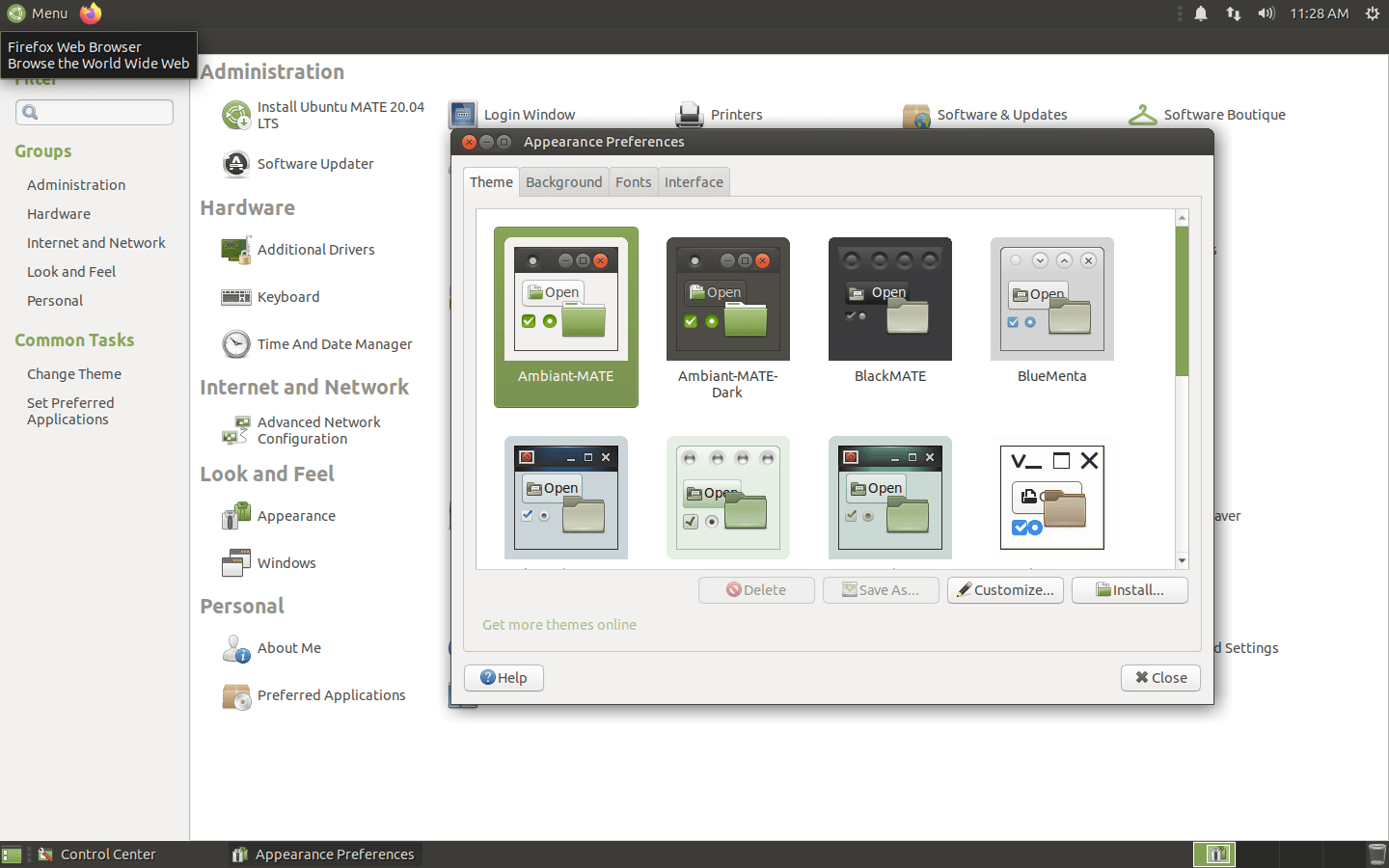This screenshot has height=868, width=1389.
Task: Select Look and Feel group in sidebar
Action: (x=71, y=272)
